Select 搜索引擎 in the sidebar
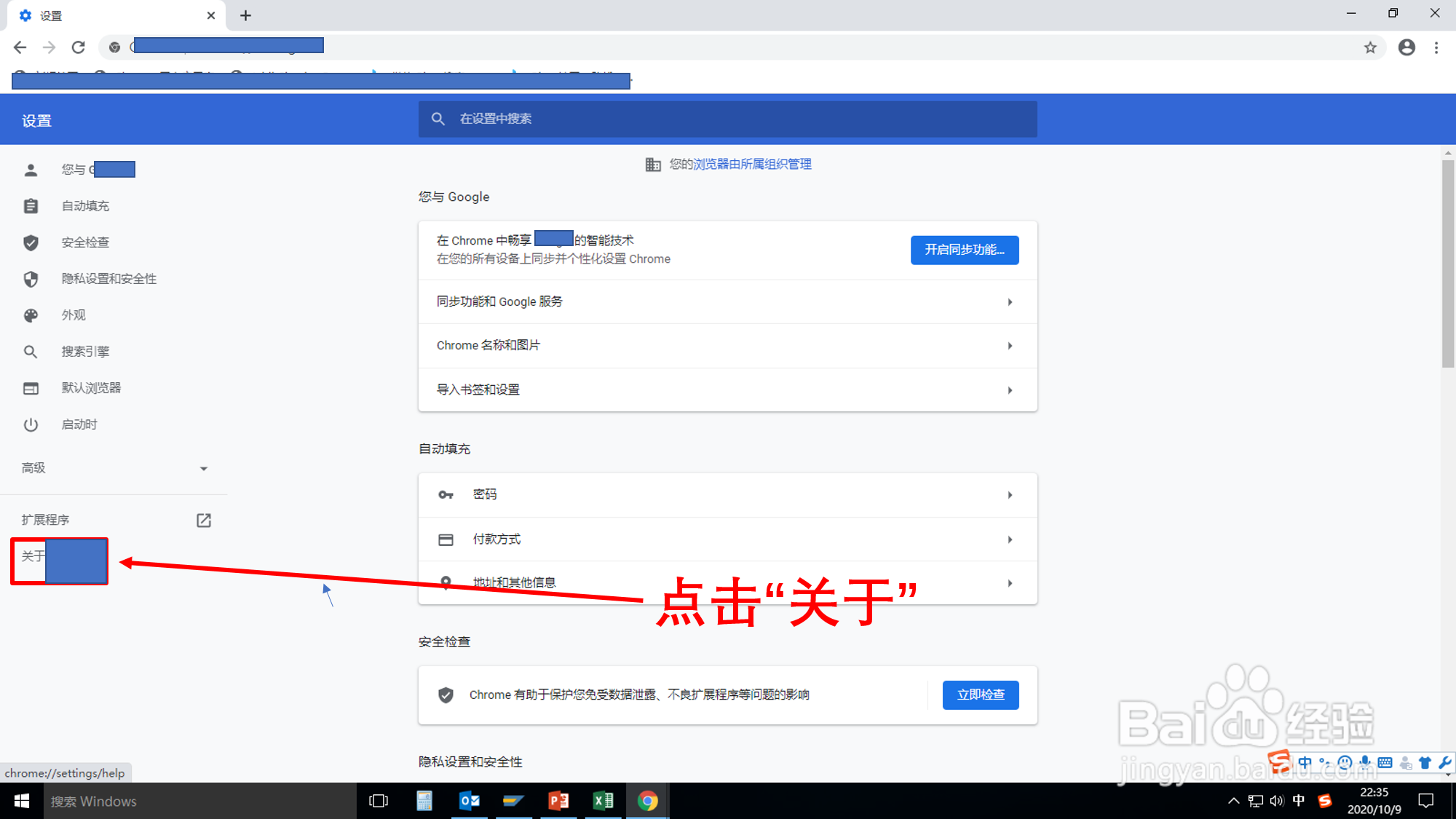The width and height of the screenshot is (1456, 819). click(85, 352)
